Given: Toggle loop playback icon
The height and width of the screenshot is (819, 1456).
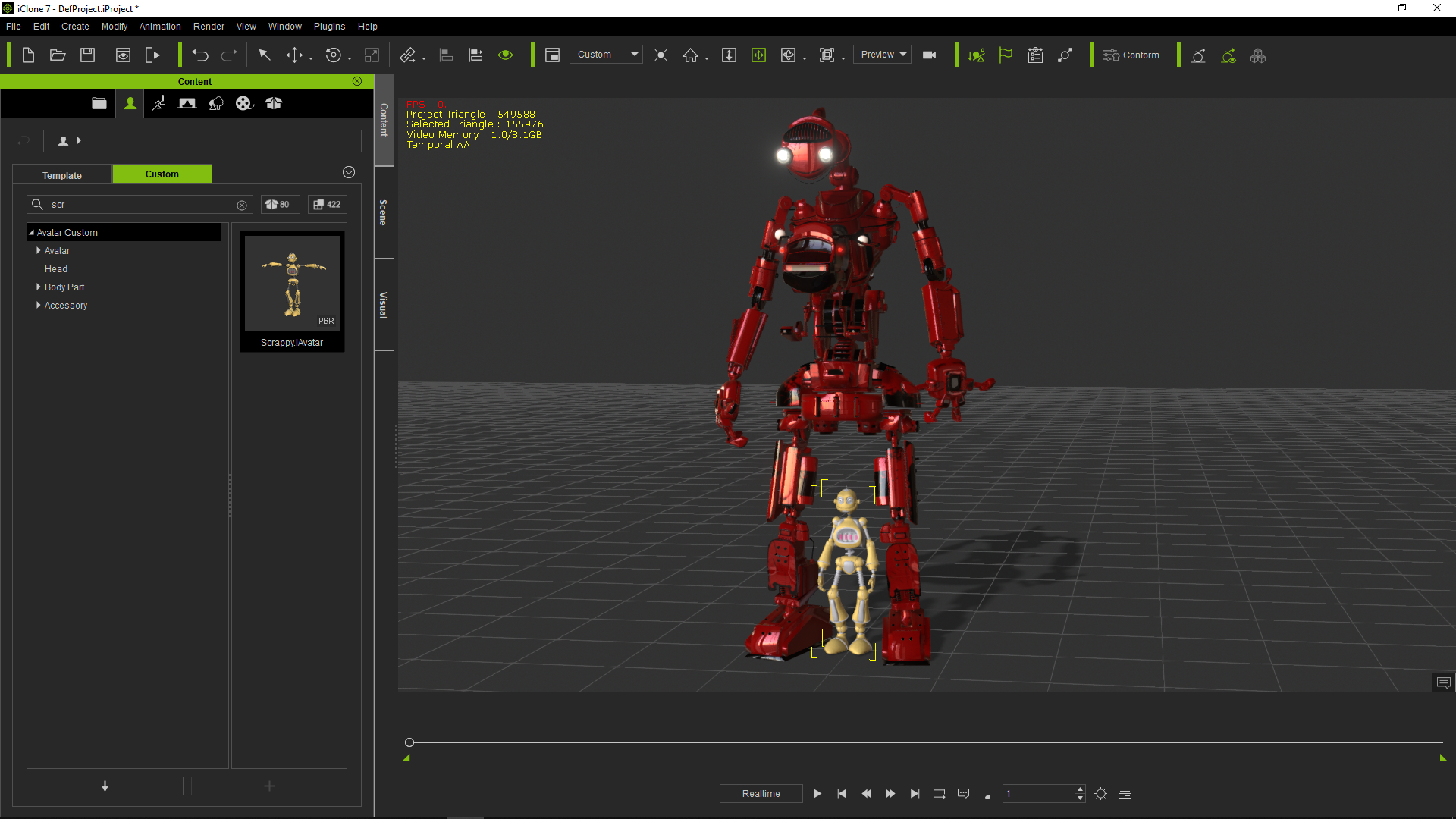Looking at the screenshot, I should pos(939,793).
